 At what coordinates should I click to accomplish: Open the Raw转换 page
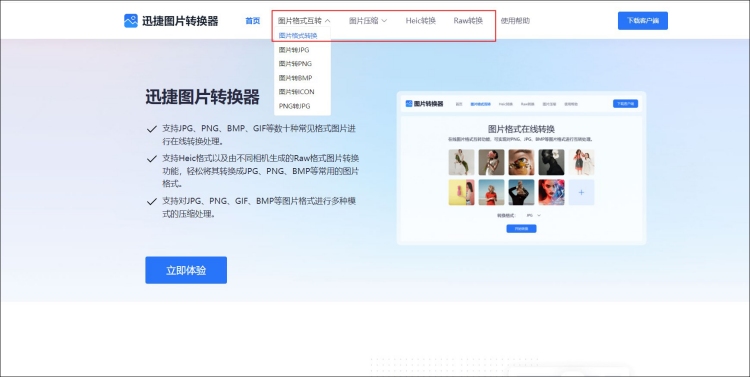(x=468, y=21)
